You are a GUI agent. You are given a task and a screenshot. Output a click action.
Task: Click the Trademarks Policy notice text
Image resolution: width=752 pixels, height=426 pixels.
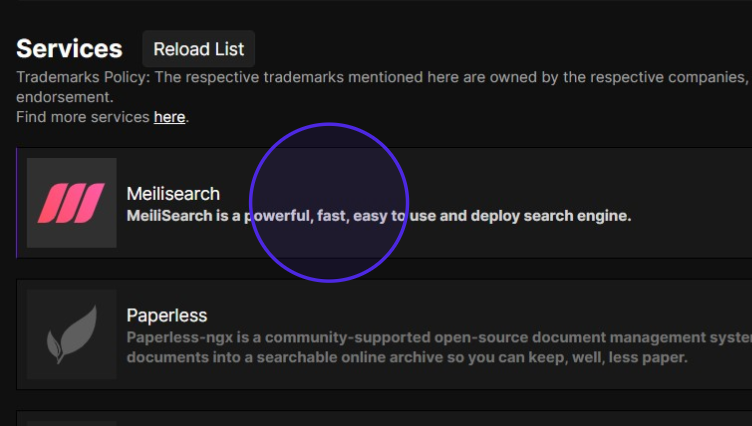pyautogui.click(x=380, y=78)
